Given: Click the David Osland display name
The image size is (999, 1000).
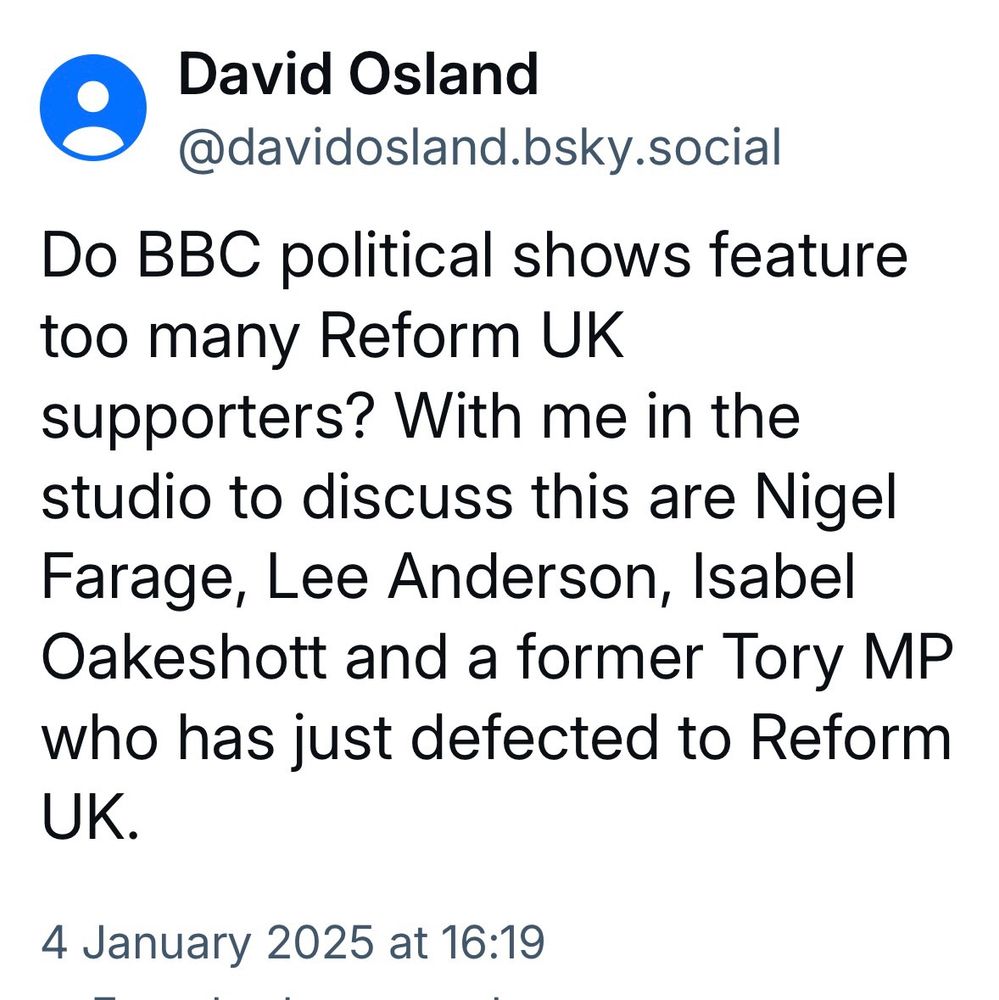Looking at the screenshot, I should point(359,75).
